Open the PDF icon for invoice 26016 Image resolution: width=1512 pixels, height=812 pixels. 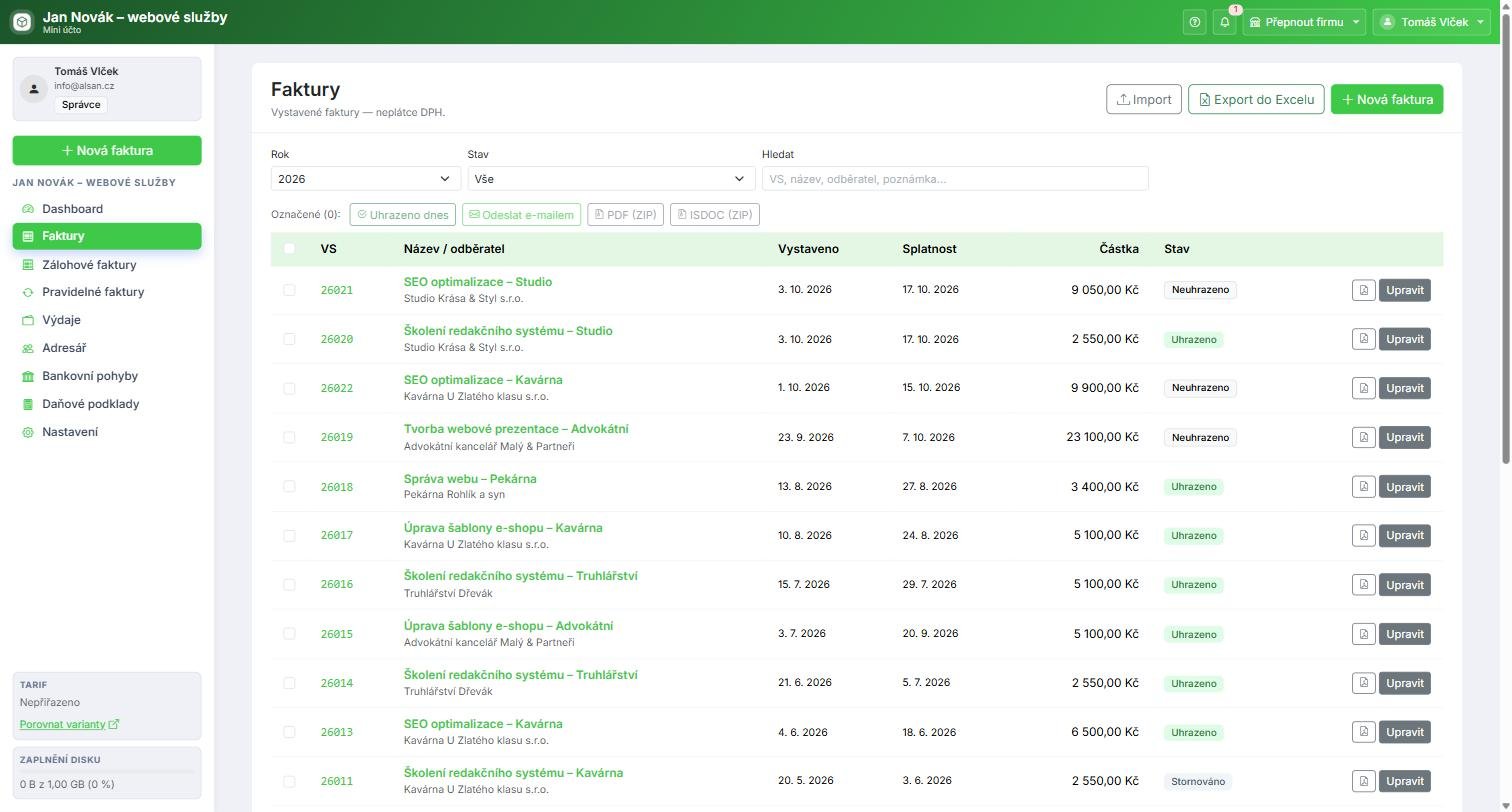pyautogui.click(x=1363, y=585)
